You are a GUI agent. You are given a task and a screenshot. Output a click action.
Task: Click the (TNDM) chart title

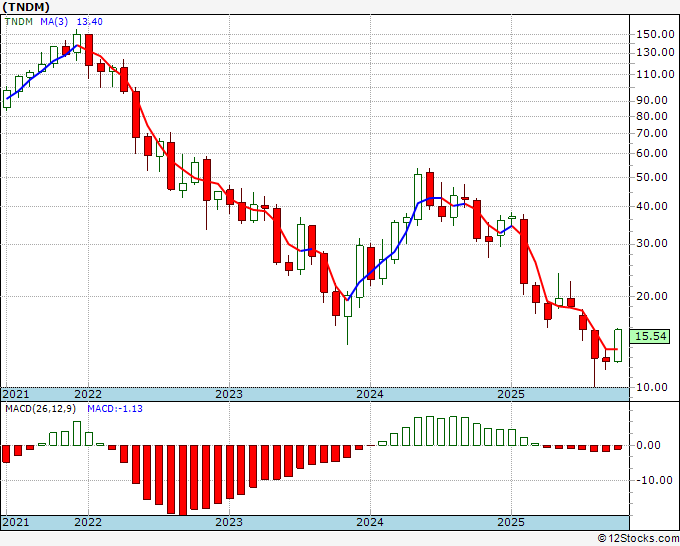[x=26, y=7]
